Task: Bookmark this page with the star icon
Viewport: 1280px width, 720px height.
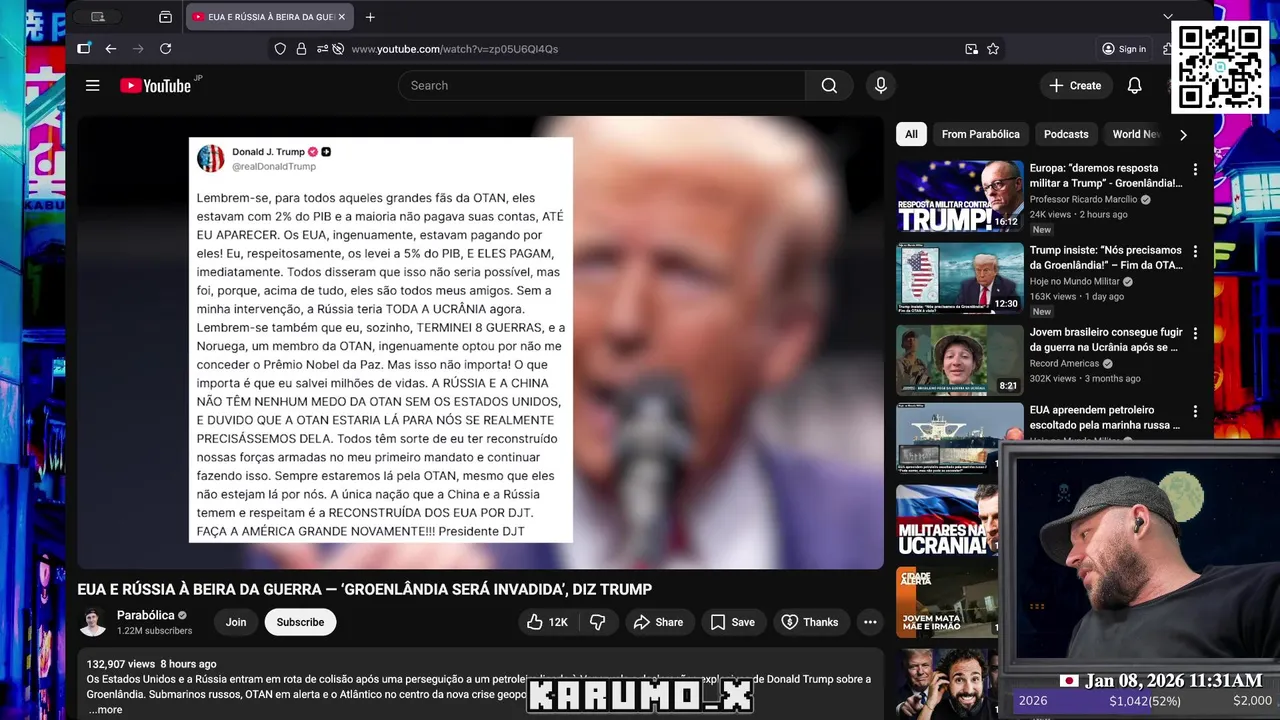Action: point(993,49)
